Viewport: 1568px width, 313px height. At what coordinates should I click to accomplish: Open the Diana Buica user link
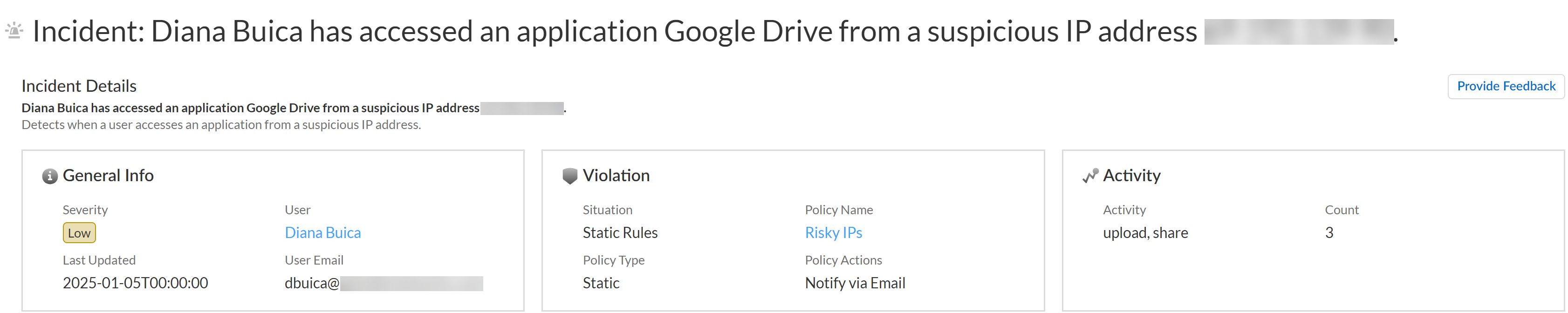(322, 232)
